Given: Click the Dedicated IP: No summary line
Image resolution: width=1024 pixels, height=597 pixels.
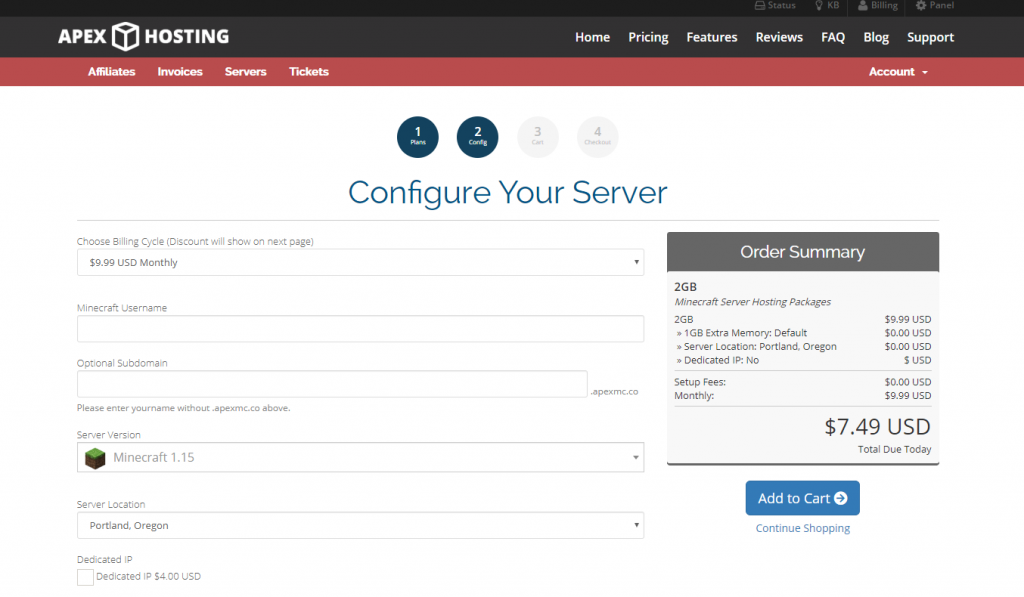Looking at the screenshot, I should click(x=803, y=360).
